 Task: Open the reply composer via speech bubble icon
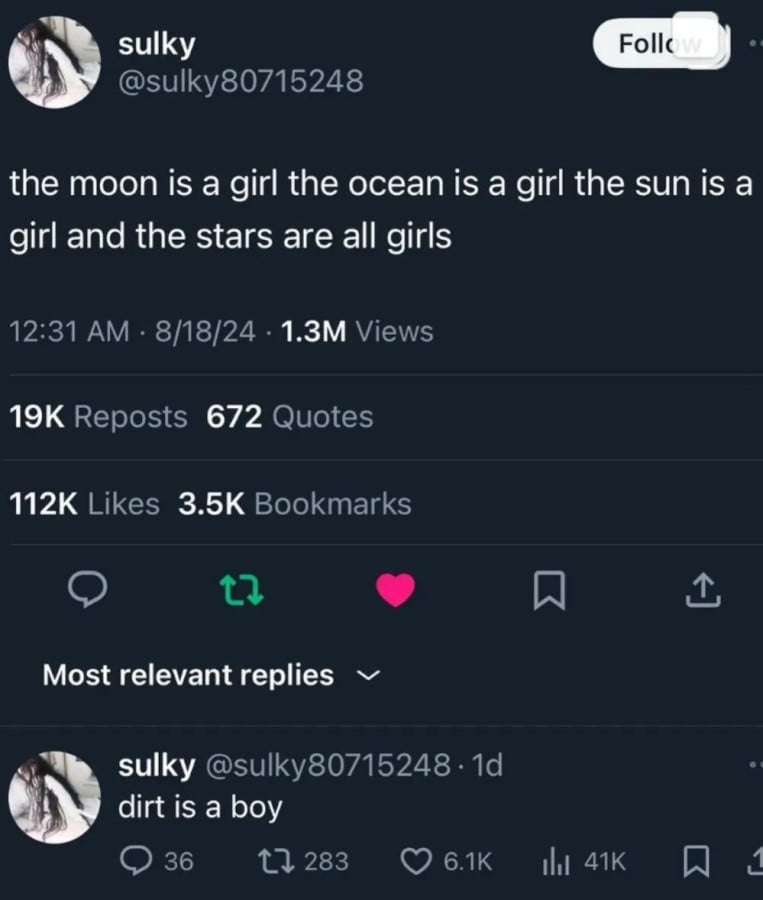point(89,590)
